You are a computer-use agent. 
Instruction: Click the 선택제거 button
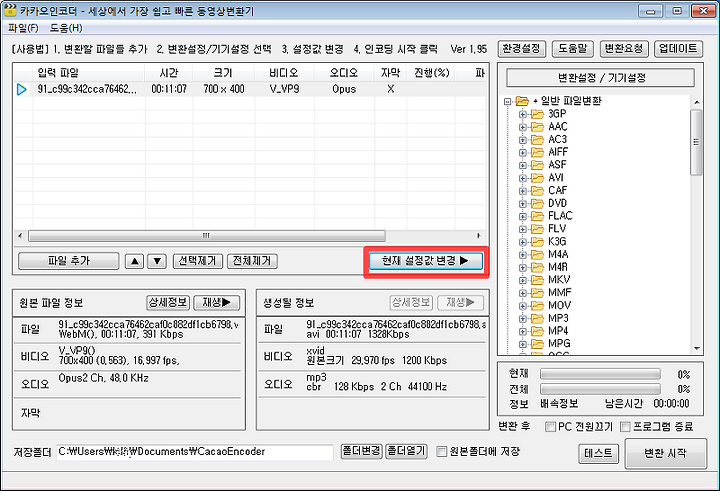click(197, 261)
